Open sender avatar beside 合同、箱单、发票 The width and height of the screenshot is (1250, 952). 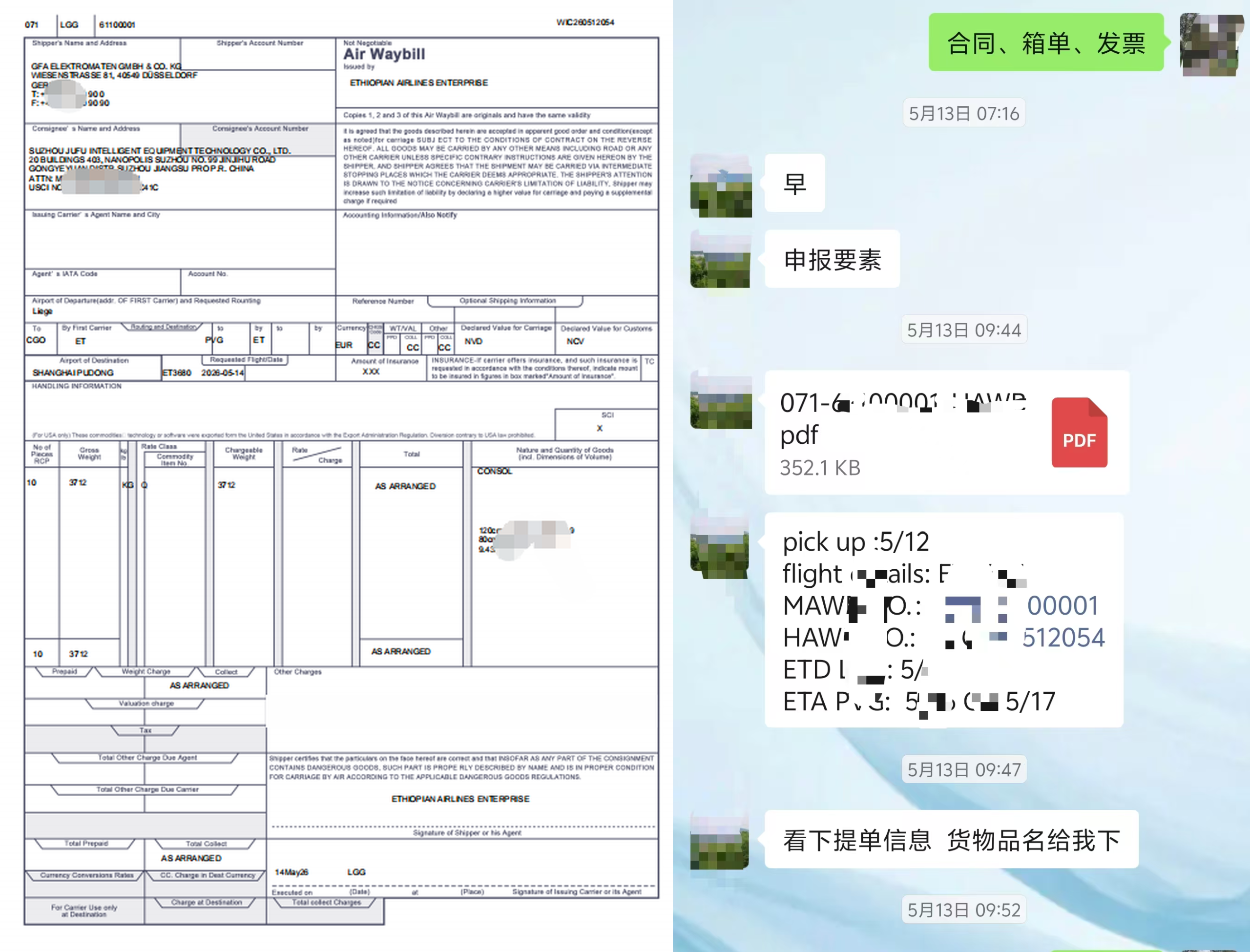[1211, 45]
